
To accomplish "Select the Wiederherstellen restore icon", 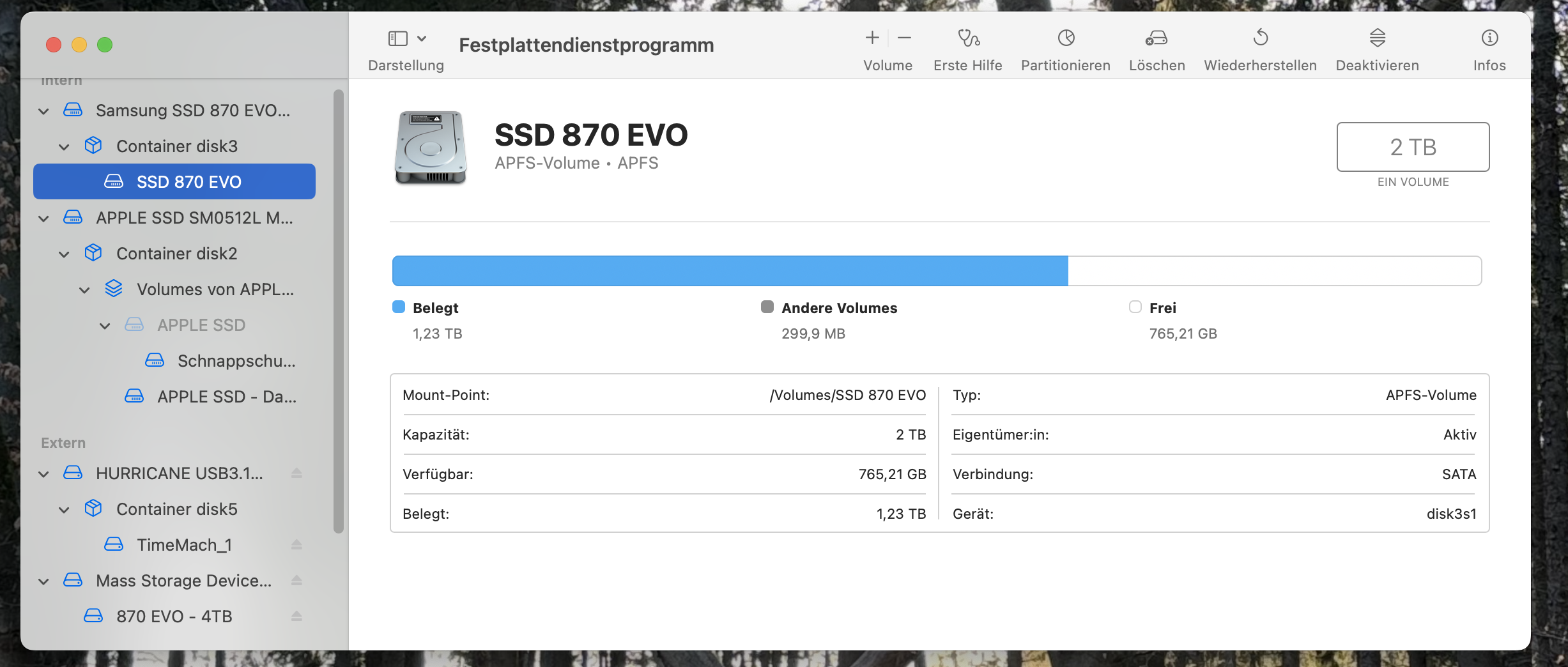I will pos(1260,38).
